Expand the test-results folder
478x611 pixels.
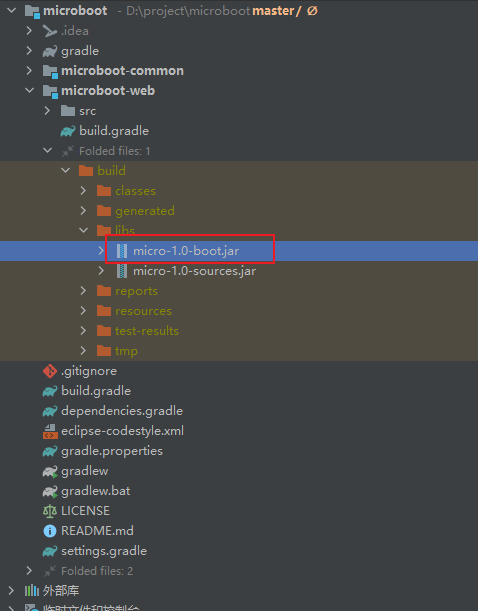[x=83, y=330]
